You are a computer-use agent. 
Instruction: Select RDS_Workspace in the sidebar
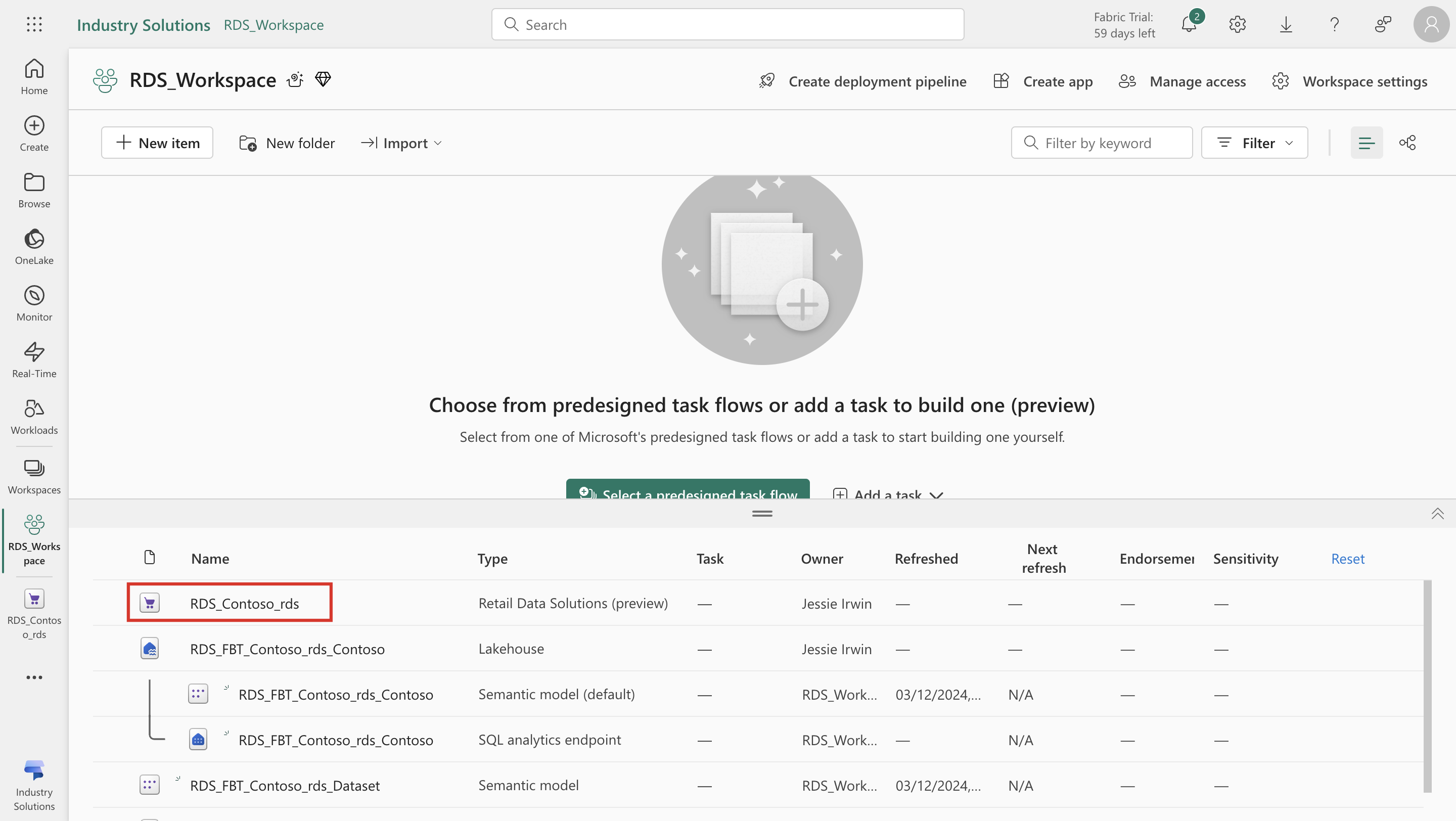pyautogui.click(x=34, y=539)
